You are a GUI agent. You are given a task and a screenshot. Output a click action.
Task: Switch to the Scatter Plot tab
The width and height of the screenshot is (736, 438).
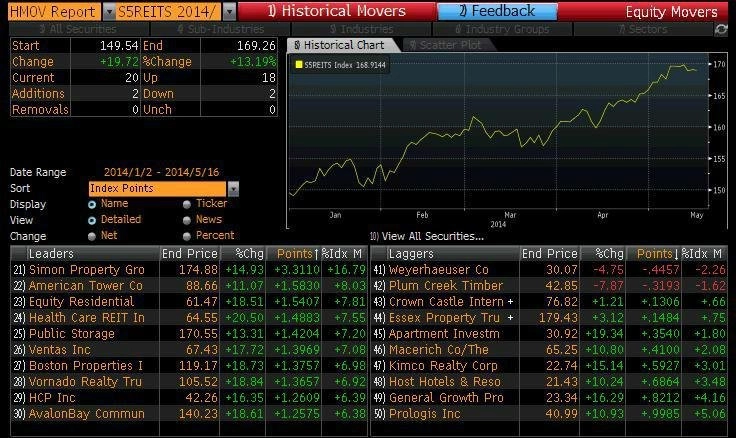(449, 46)
